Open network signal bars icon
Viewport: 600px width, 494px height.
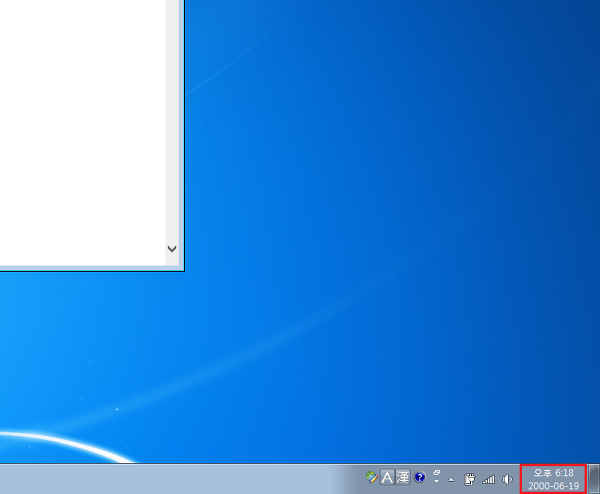(489, 479)
